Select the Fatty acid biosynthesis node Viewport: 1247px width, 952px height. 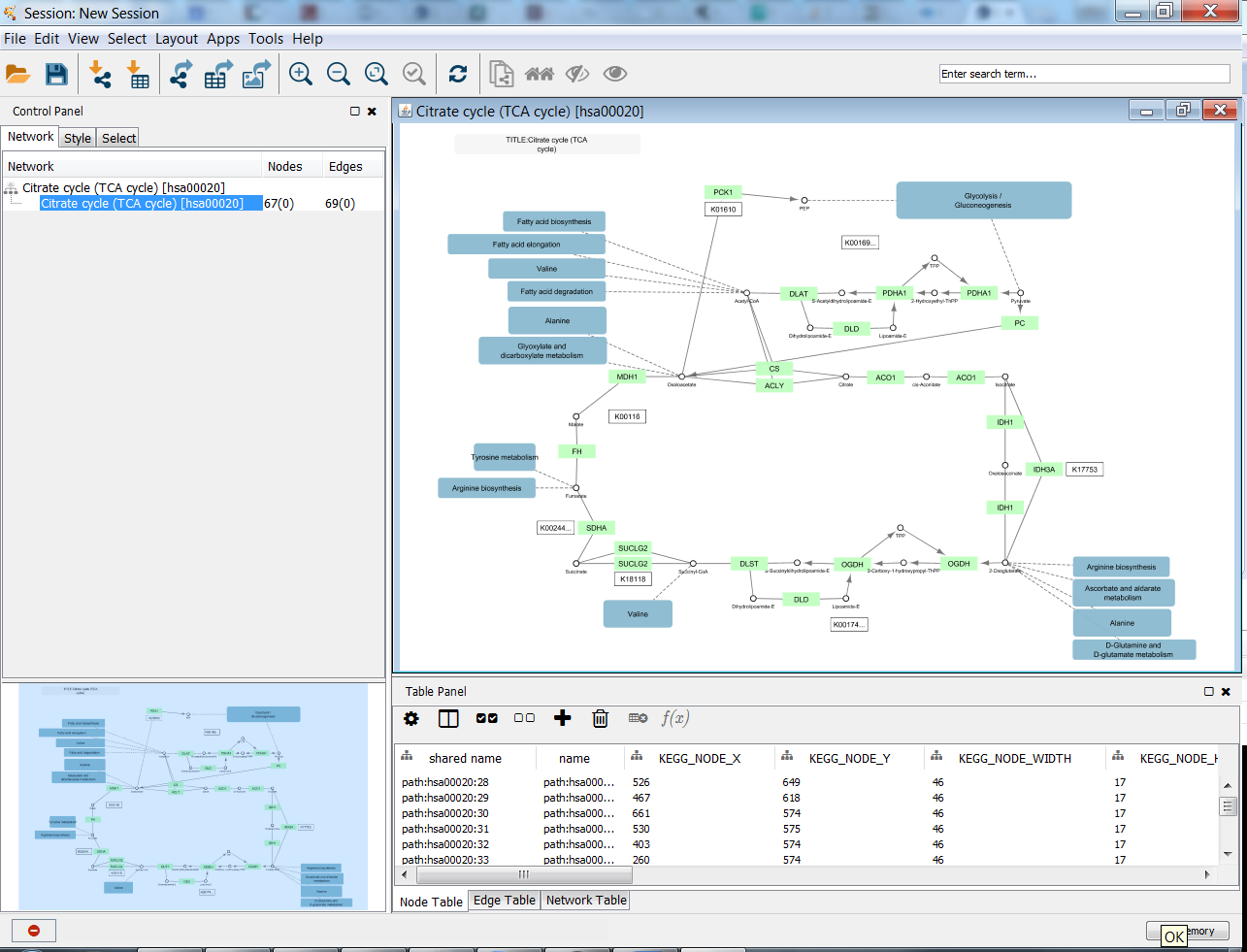554,221
